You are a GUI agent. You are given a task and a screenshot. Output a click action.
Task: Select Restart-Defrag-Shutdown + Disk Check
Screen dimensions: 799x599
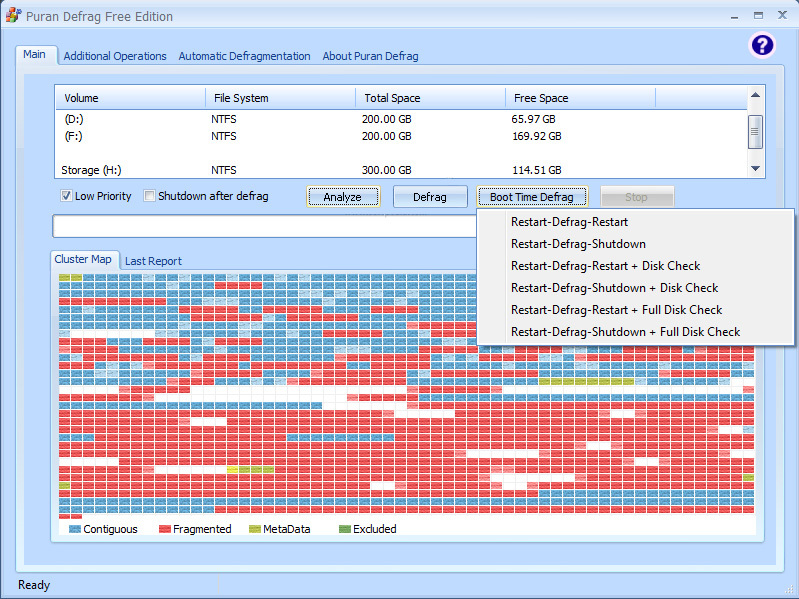(x=635, y=288)
